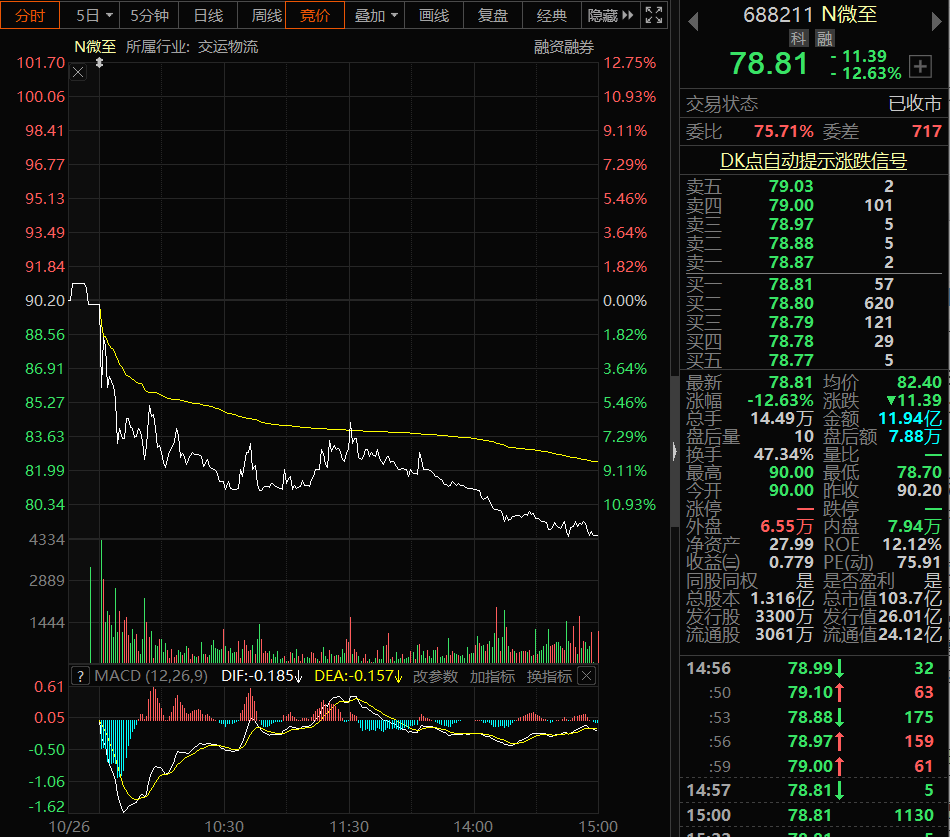
Task: Open the DK点自动提示涨跌信号 link
Action: (x=813, y=161)
